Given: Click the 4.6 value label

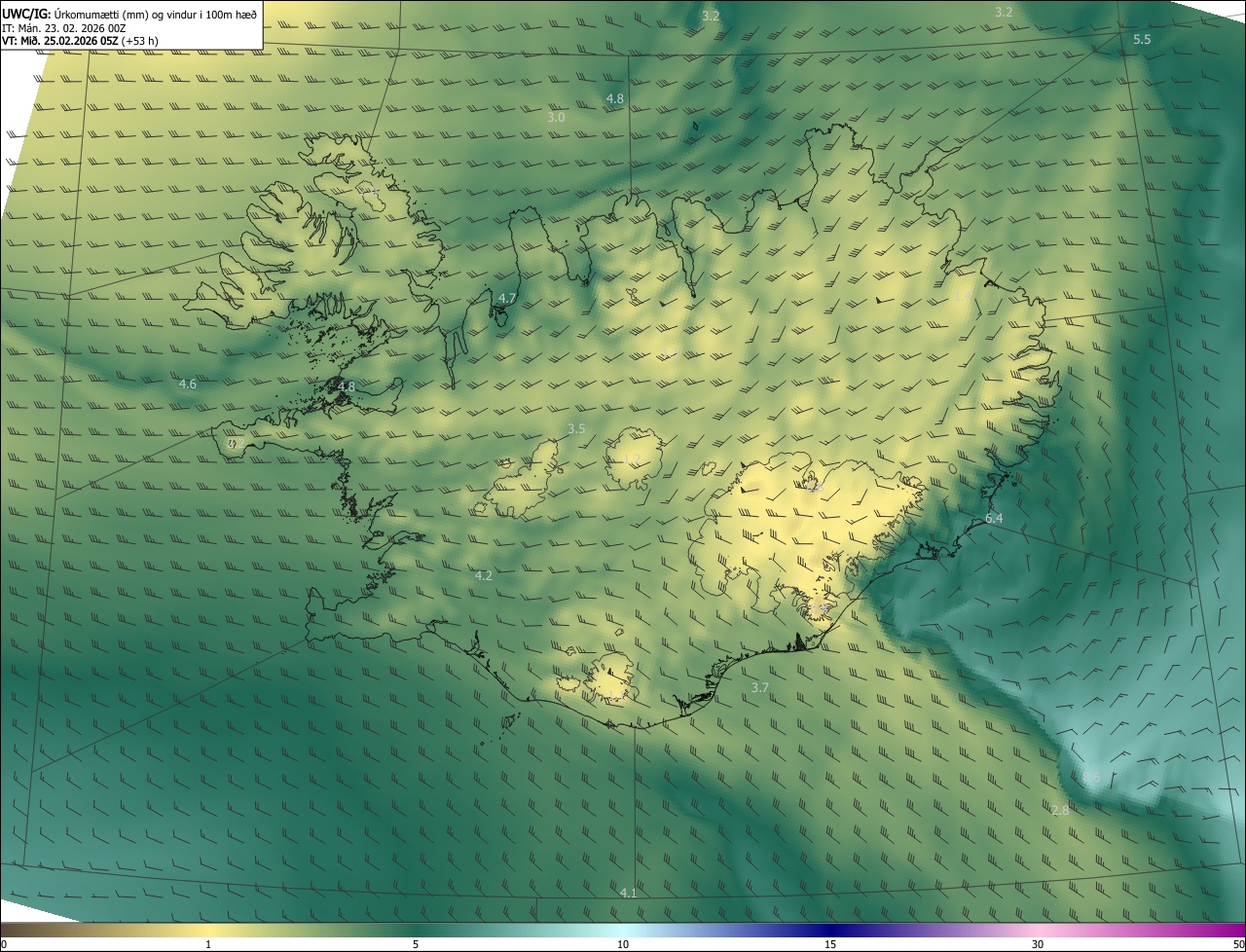Looking at the screenshot, I should tap(188, 384).
